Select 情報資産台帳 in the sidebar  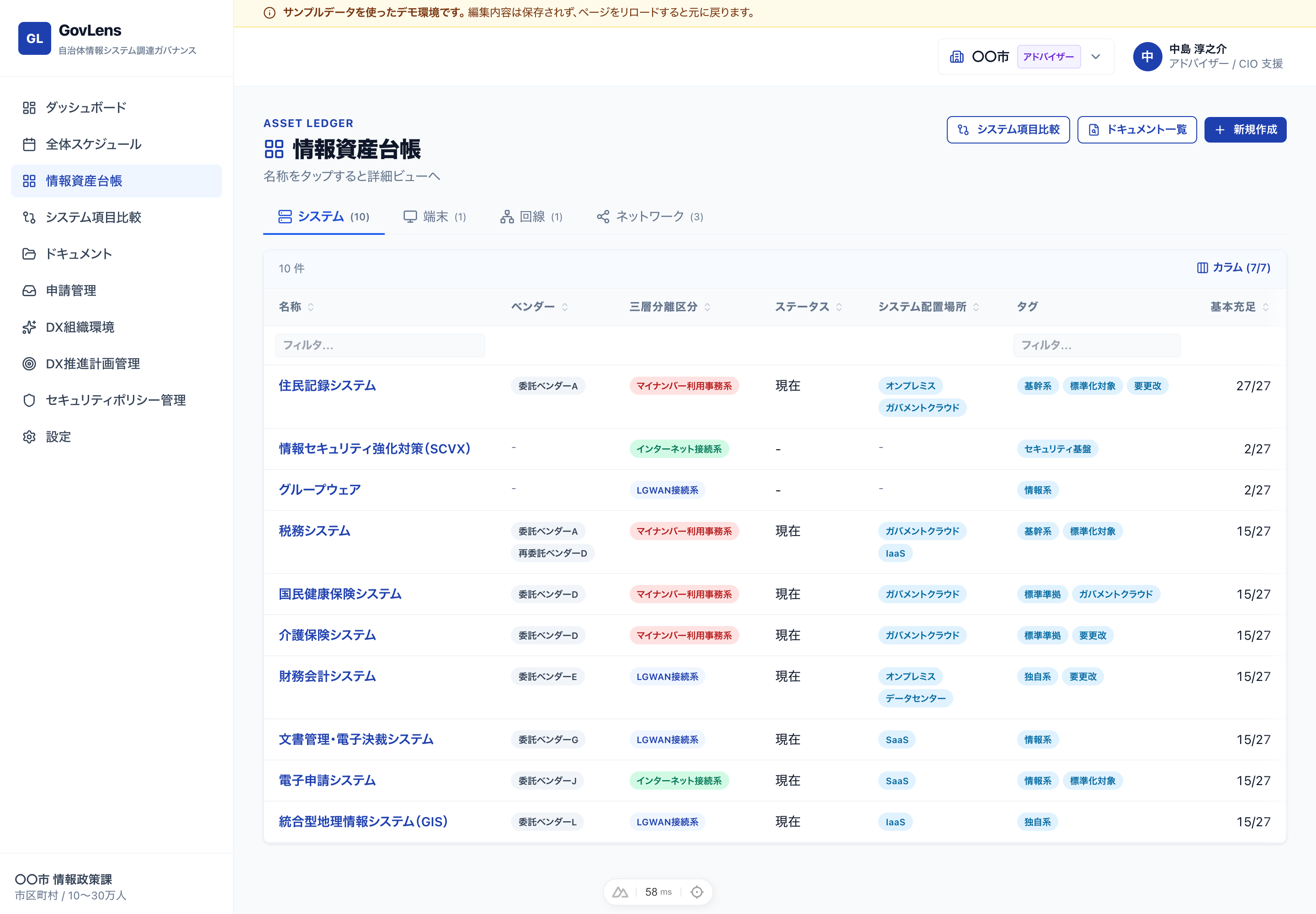pos(116,181)
